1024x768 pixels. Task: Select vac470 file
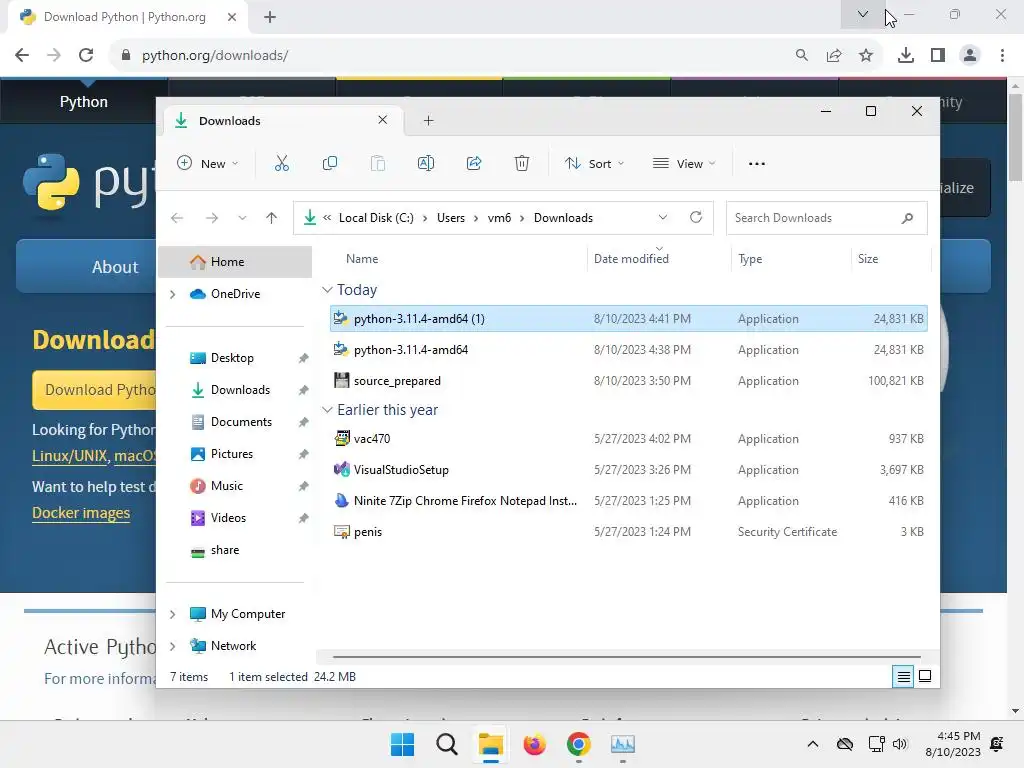click(x=628, y=439)
